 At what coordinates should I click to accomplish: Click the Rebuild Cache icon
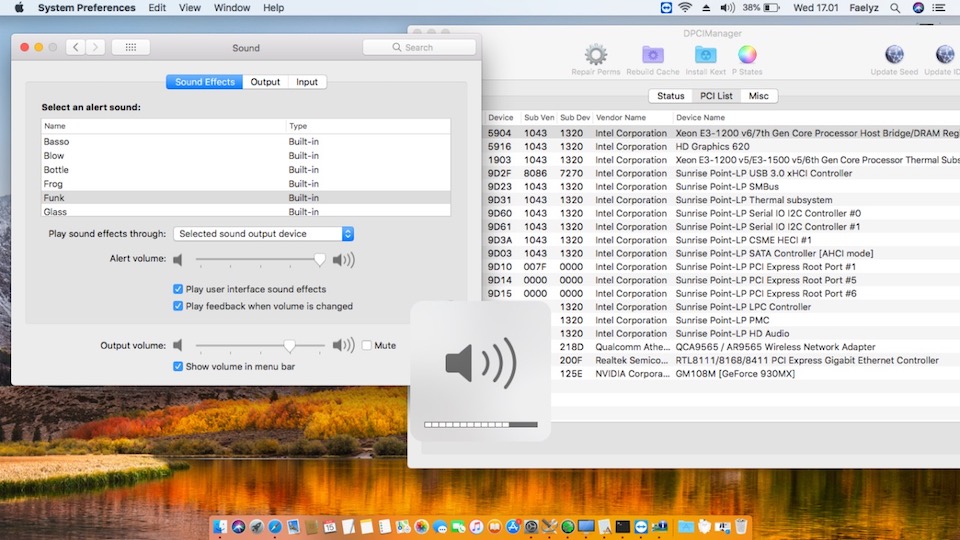[x=652, y=55]
